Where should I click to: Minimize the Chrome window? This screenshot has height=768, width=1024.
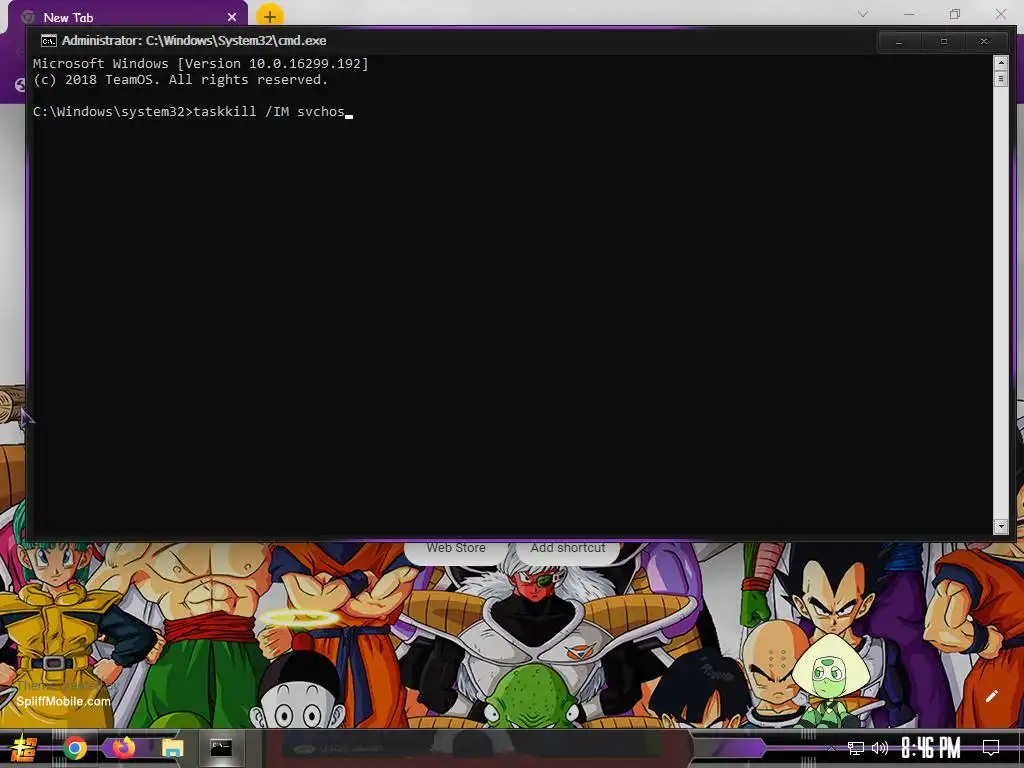tap(908, 14)
